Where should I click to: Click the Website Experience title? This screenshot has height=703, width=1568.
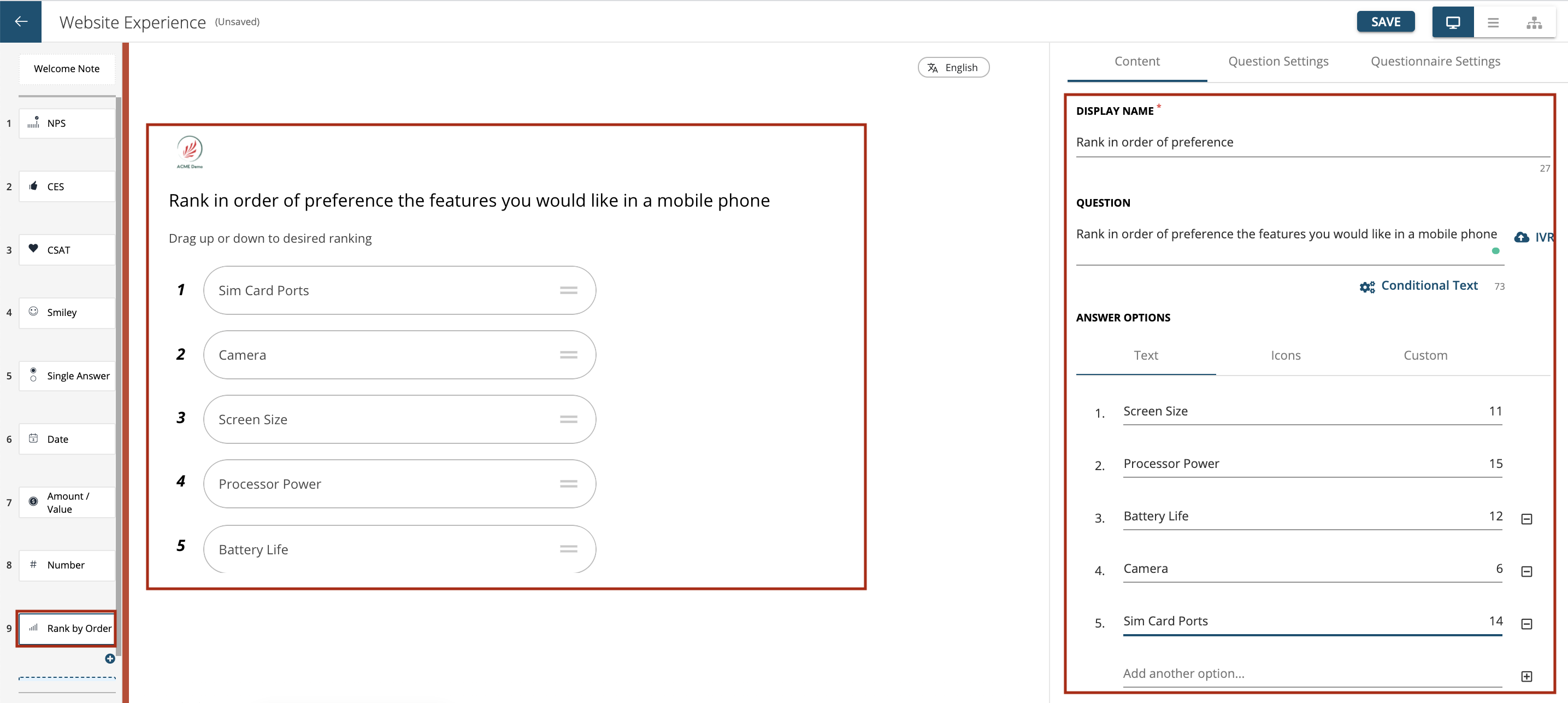(x=132, y=22)
